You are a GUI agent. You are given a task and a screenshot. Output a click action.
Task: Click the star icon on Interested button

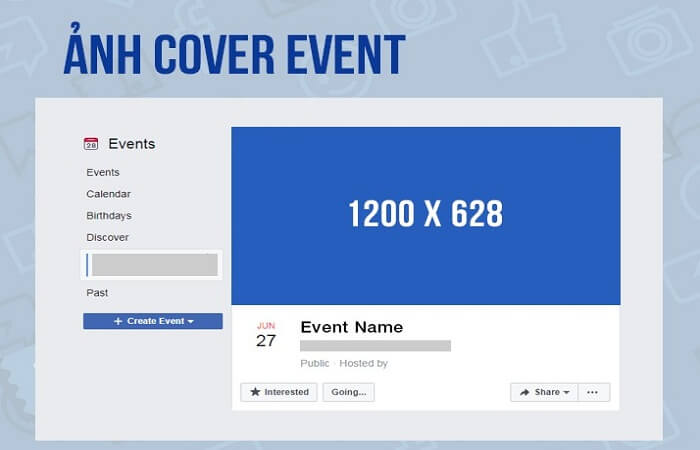[255, 392]
